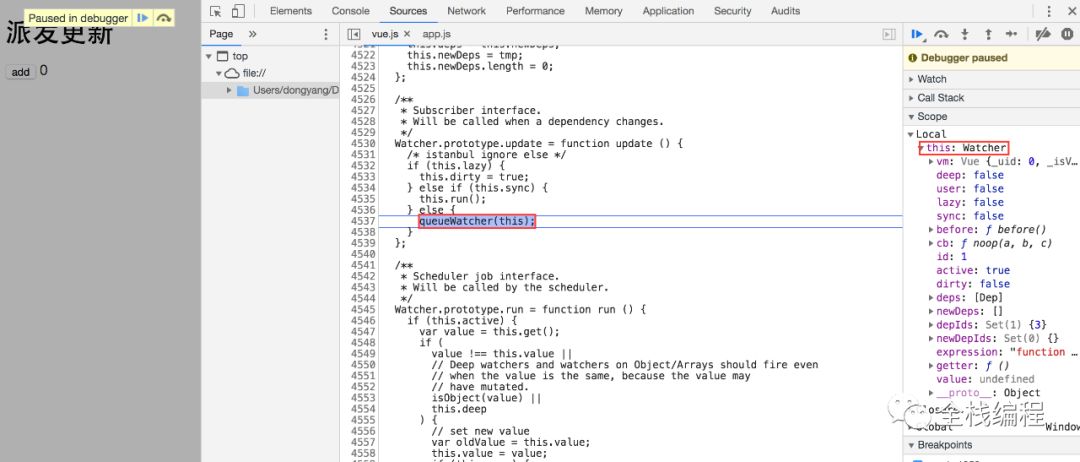Expand the before function property
1080x462 pixels.
click(x=931, y=229)
